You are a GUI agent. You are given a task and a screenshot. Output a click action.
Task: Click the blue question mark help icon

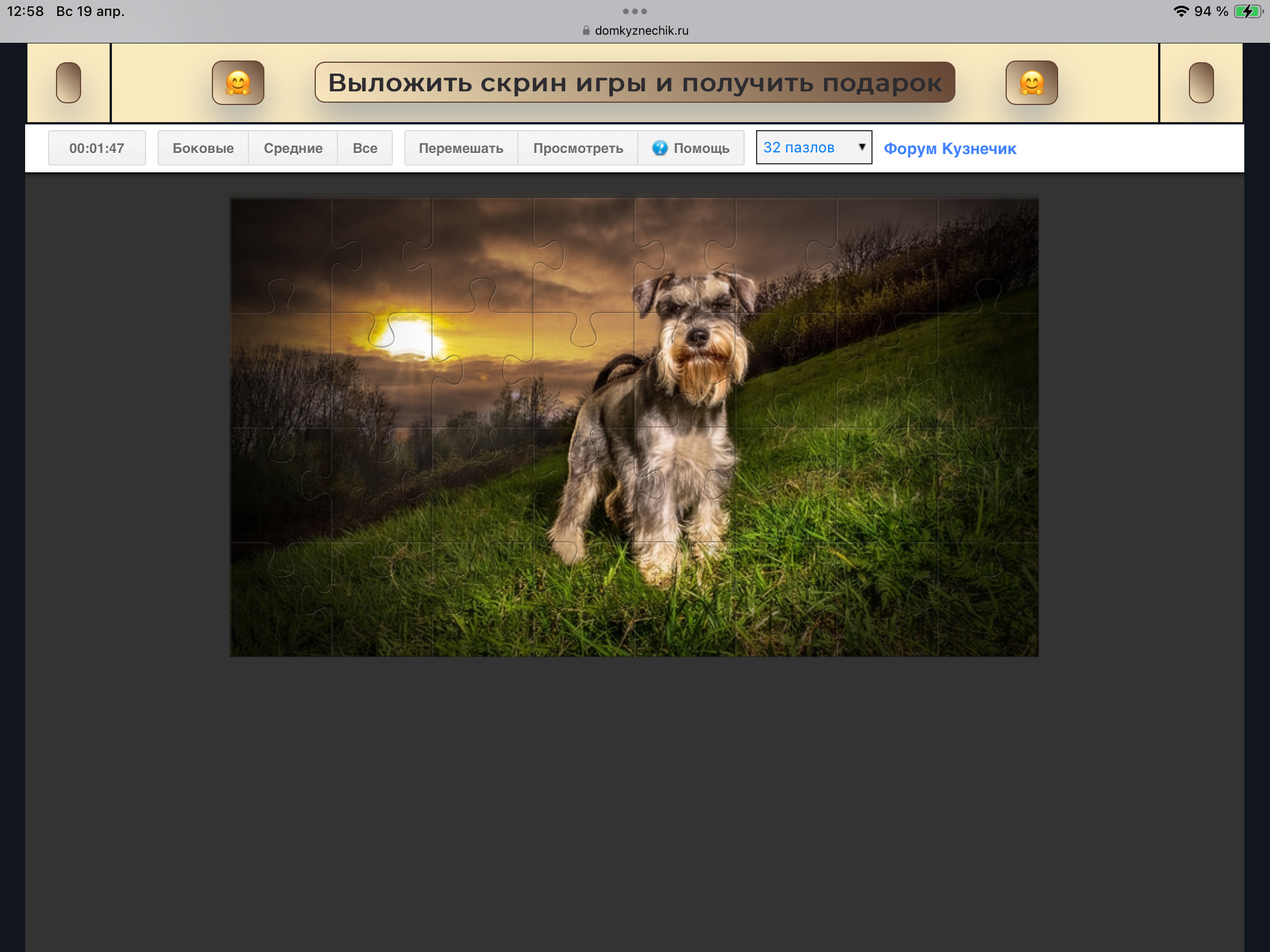point(660,148)
